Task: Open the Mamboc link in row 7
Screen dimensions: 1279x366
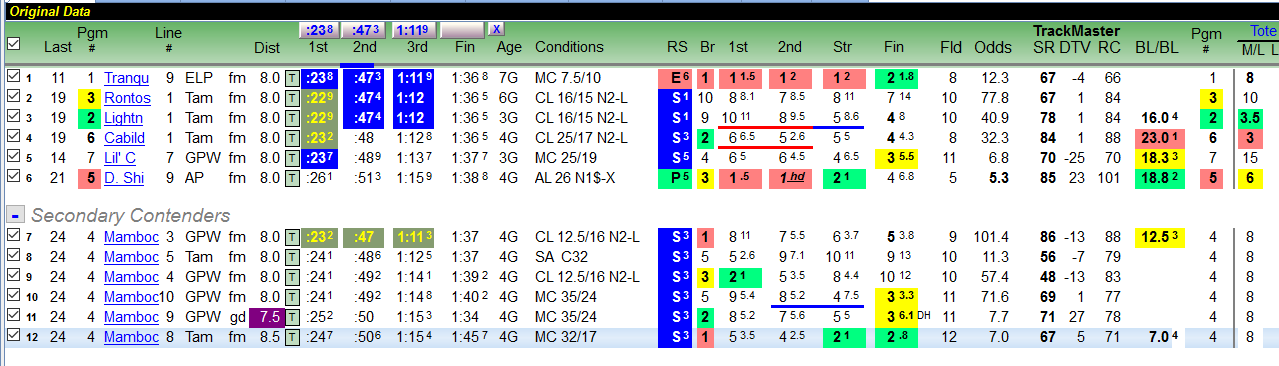Action: tap(131, 237)
